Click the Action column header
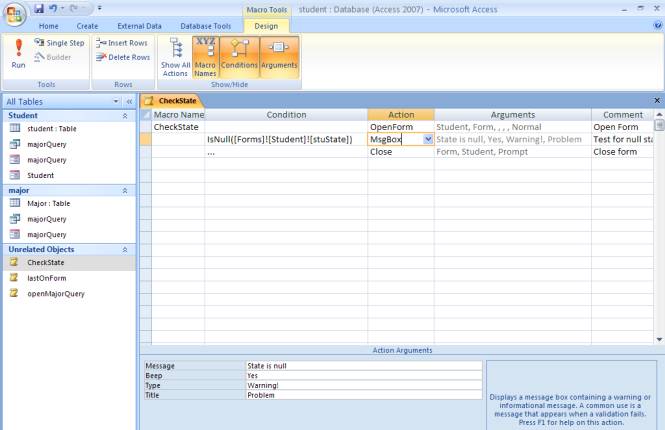665x430 pixels. 401,114
